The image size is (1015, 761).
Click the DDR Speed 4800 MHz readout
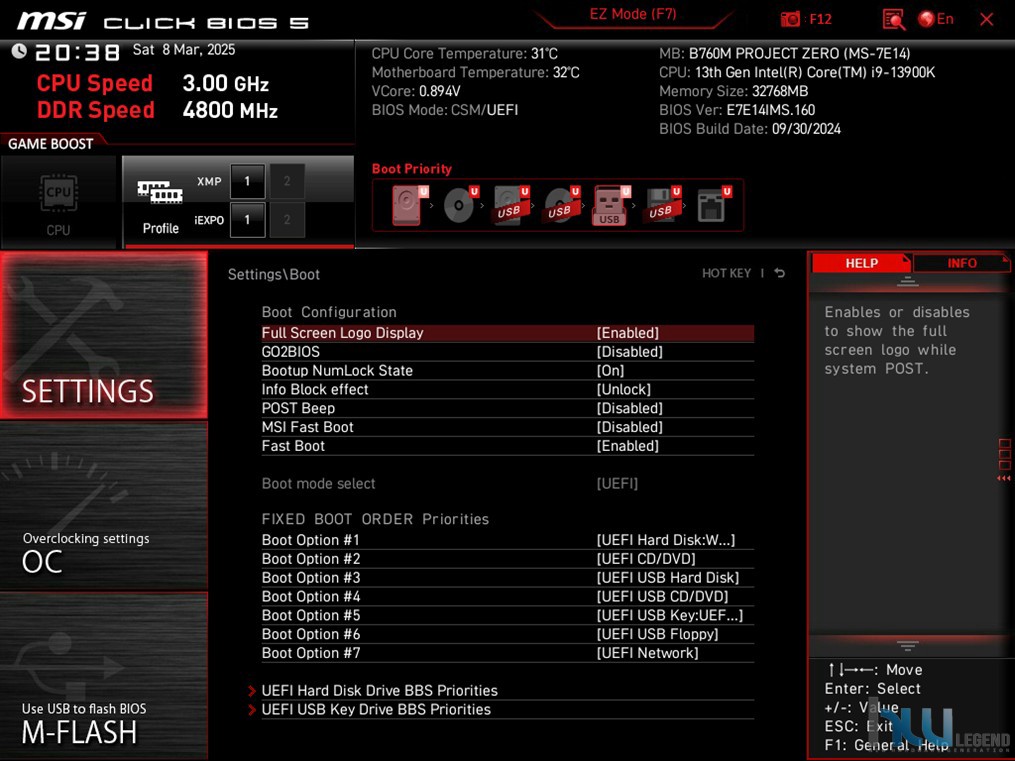point(157,110)
